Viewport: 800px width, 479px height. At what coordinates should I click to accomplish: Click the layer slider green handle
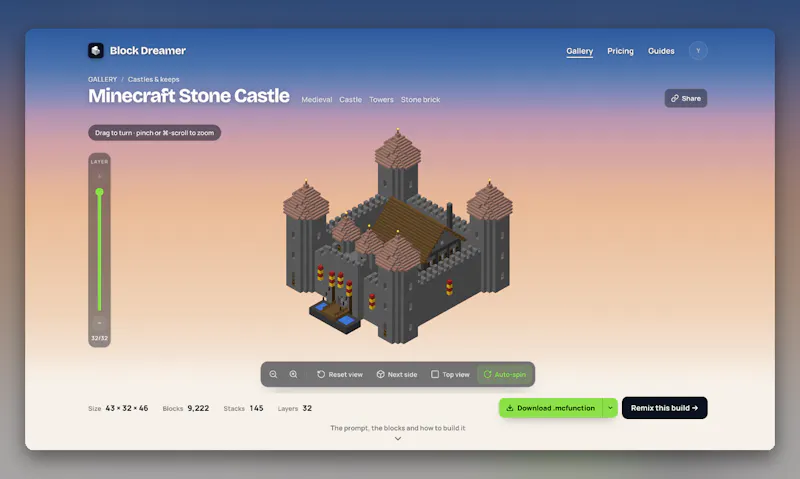click(99, 192)
